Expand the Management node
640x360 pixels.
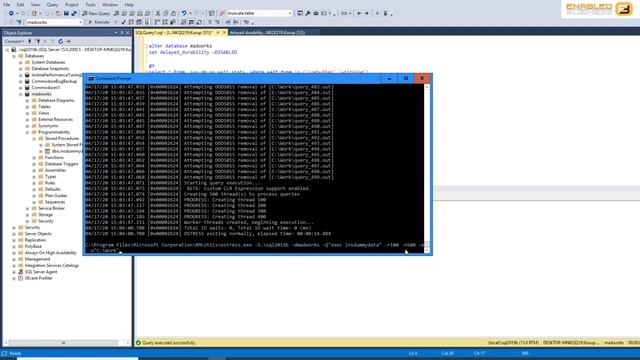[14, 259]
